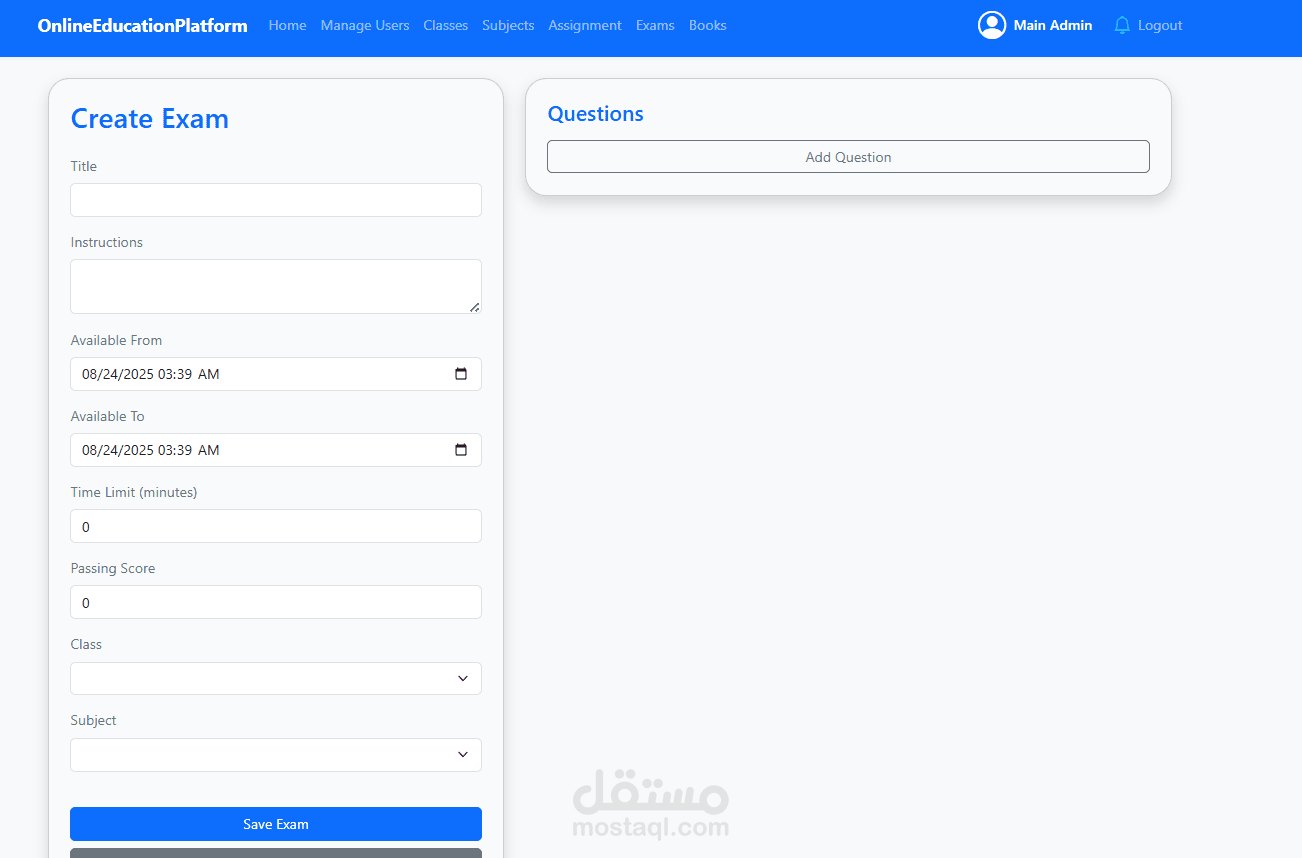Go to the Exams page
This screenshot has height=858, width=1302.
pos(655,25)
